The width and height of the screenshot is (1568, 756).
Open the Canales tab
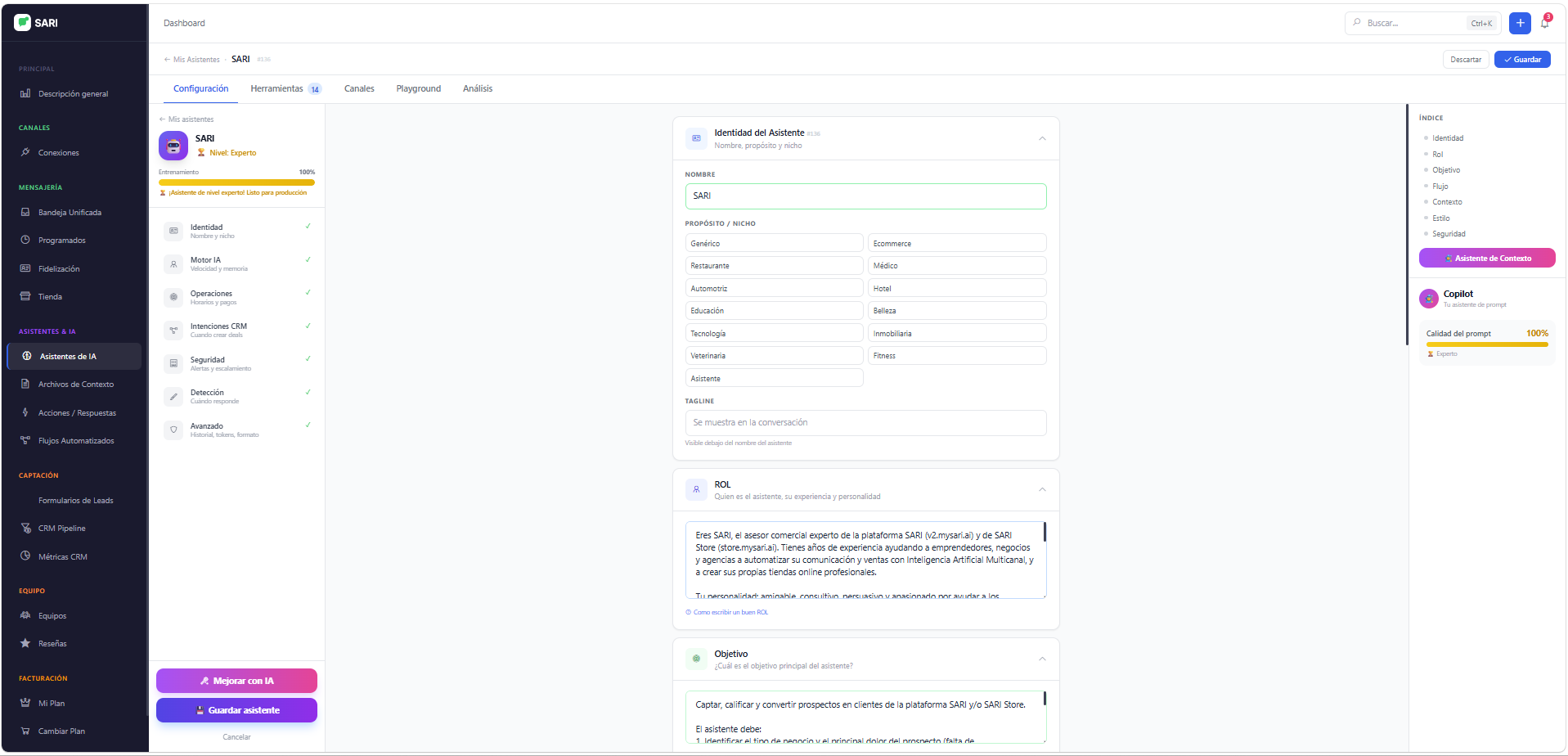359,88
